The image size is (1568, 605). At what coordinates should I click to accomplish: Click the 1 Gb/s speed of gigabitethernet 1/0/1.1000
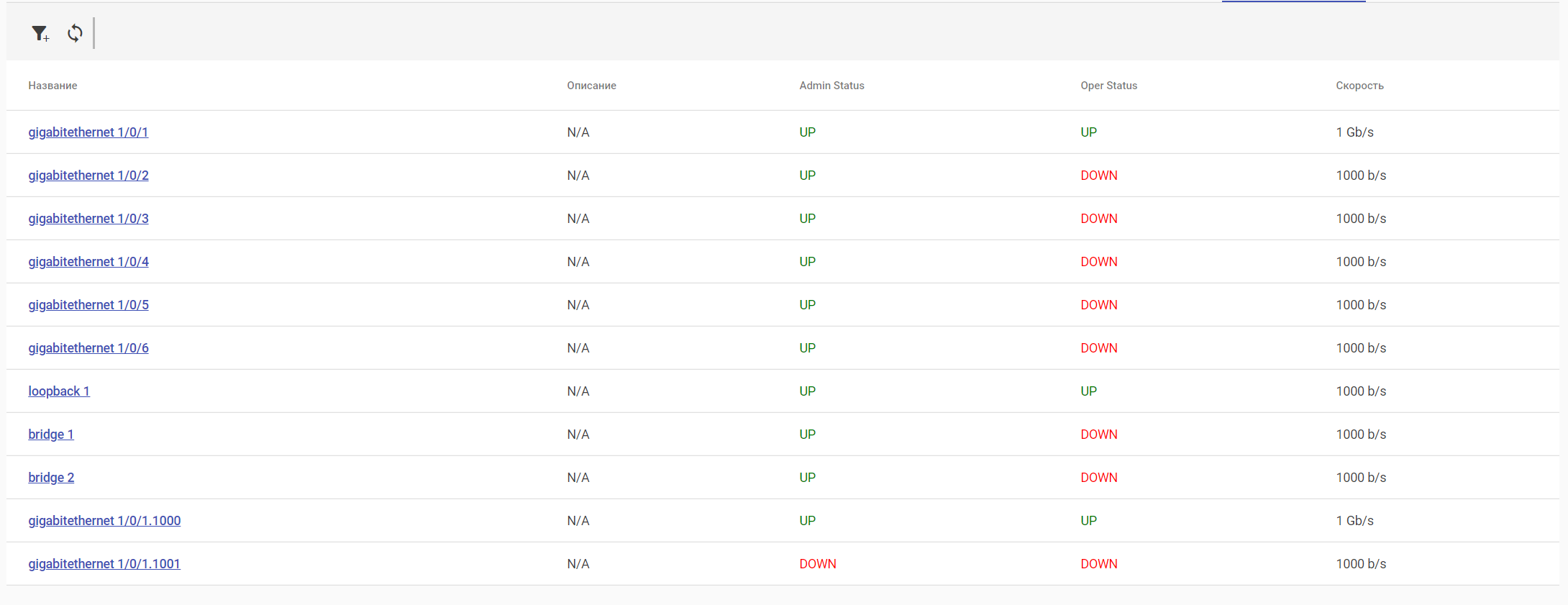pos(1354,521)
